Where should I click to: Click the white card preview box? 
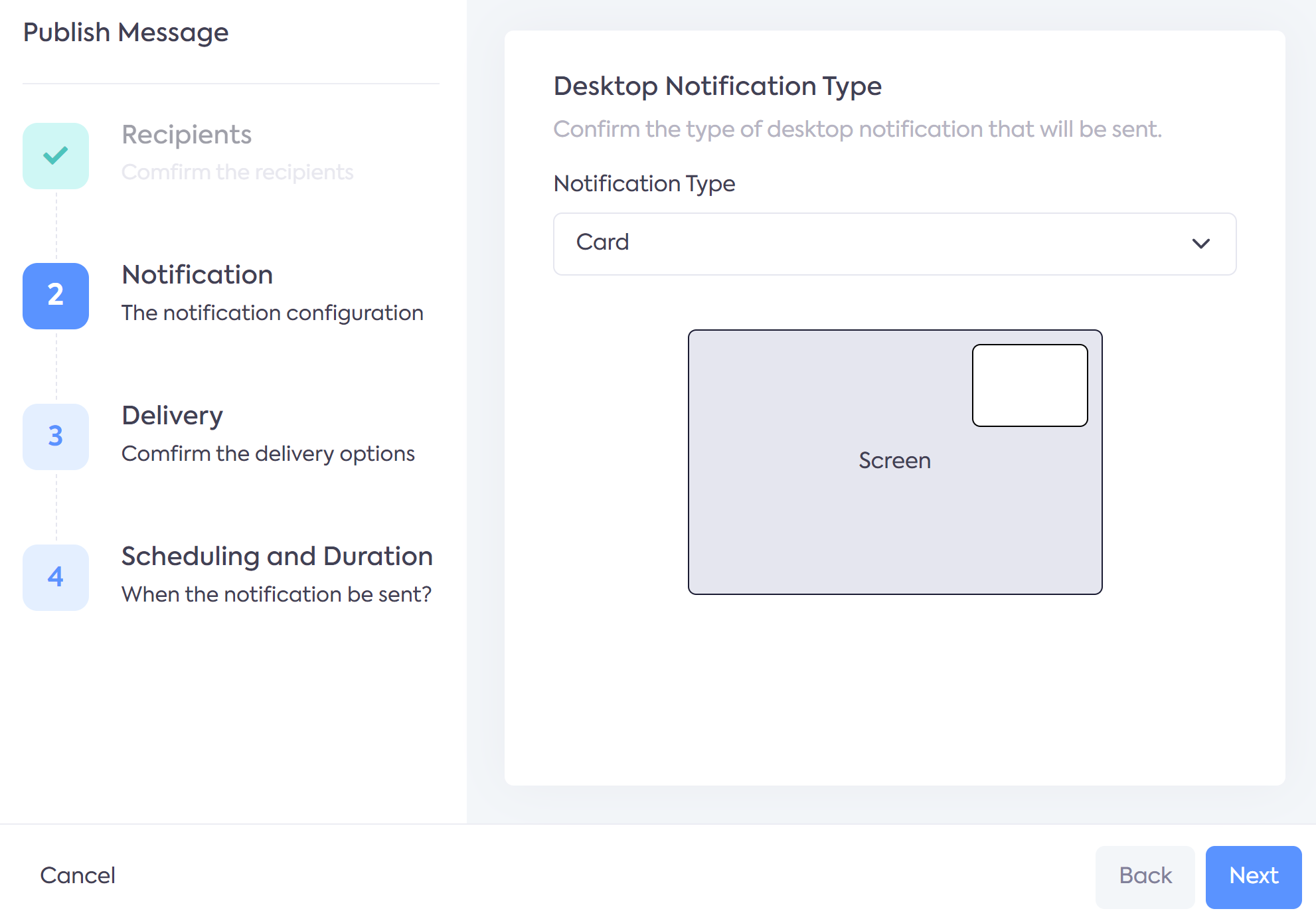coord(1029,385)
